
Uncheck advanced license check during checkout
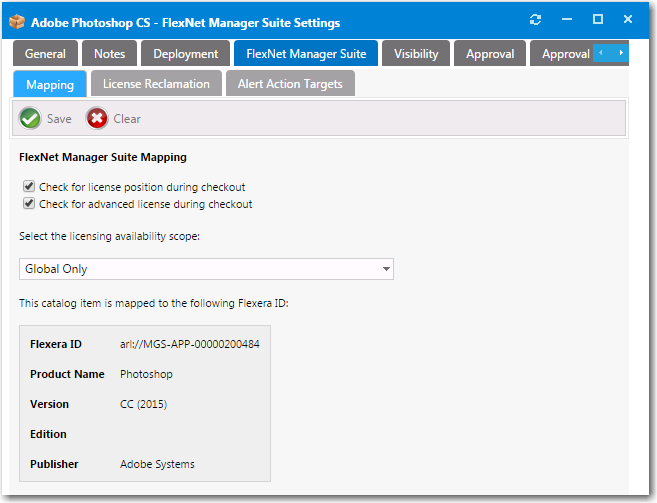[x=29, y=204]
